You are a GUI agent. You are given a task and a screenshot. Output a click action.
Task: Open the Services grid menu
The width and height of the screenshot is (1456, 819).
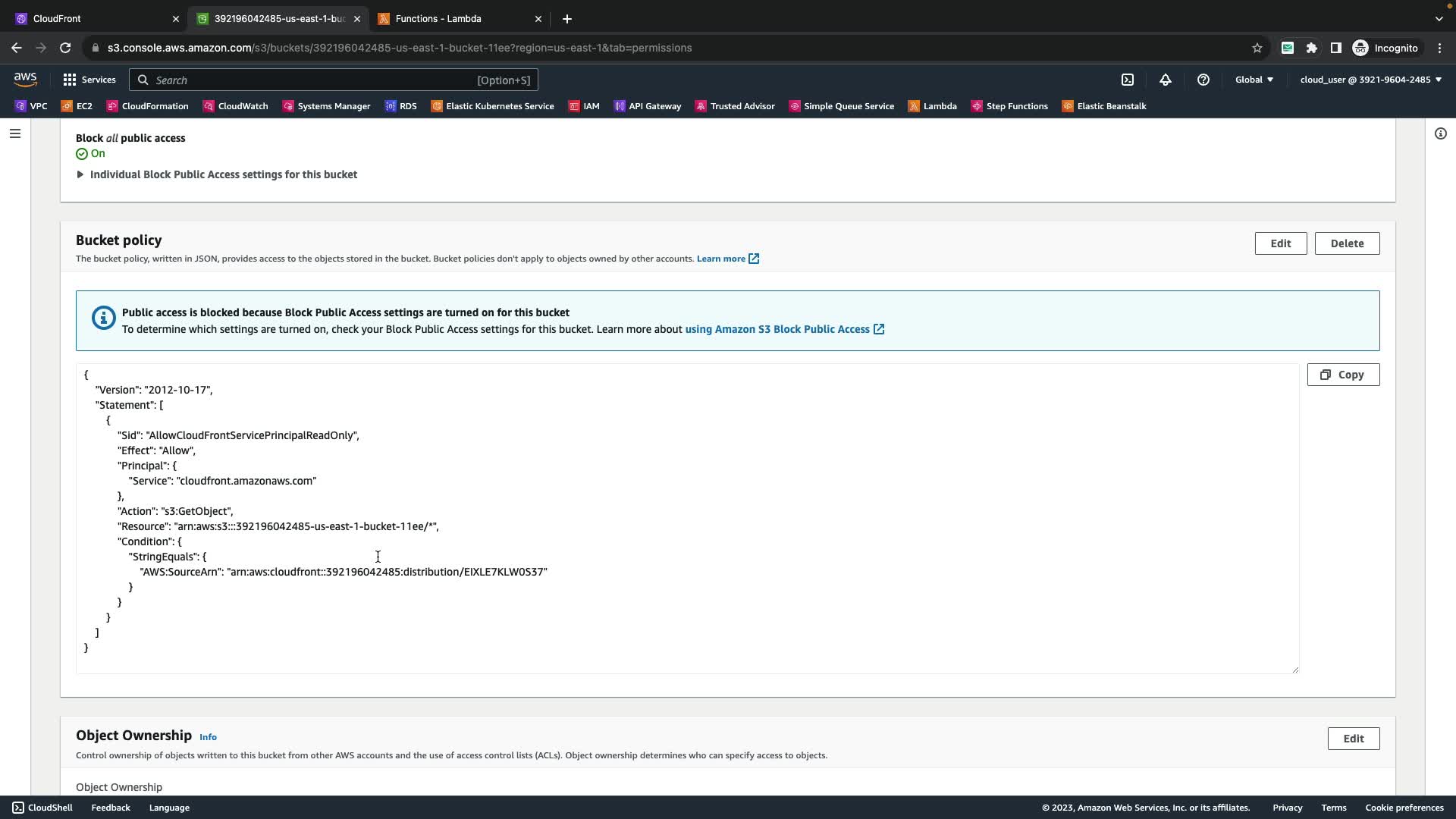(89, 80)
